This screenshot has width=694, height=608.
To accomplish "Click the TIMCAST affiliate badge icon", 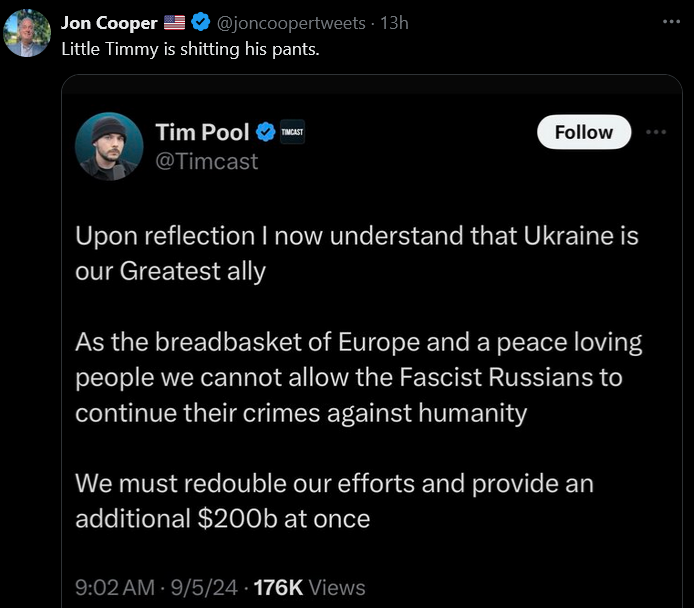I will coord(292,132).
